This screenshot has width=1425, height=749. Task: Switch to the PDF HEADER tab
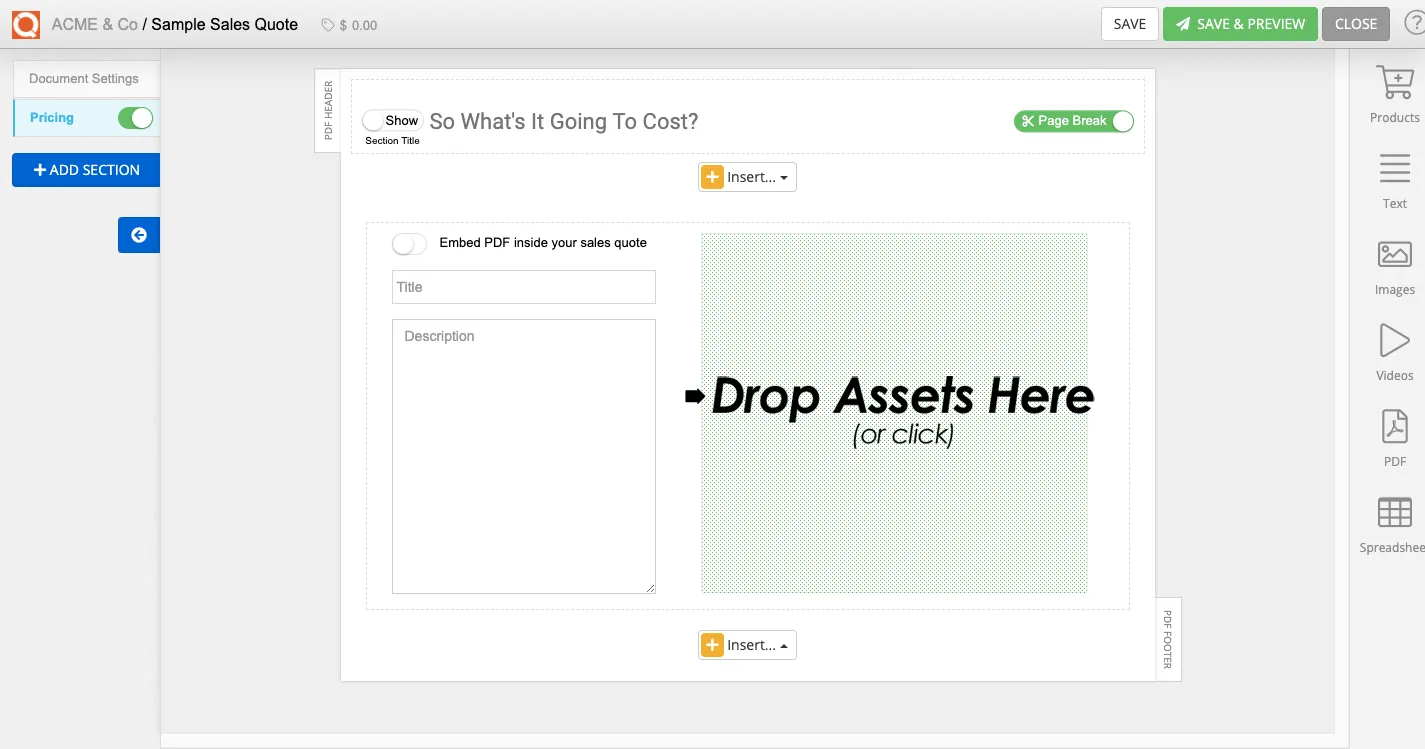(x=327, y=110)
